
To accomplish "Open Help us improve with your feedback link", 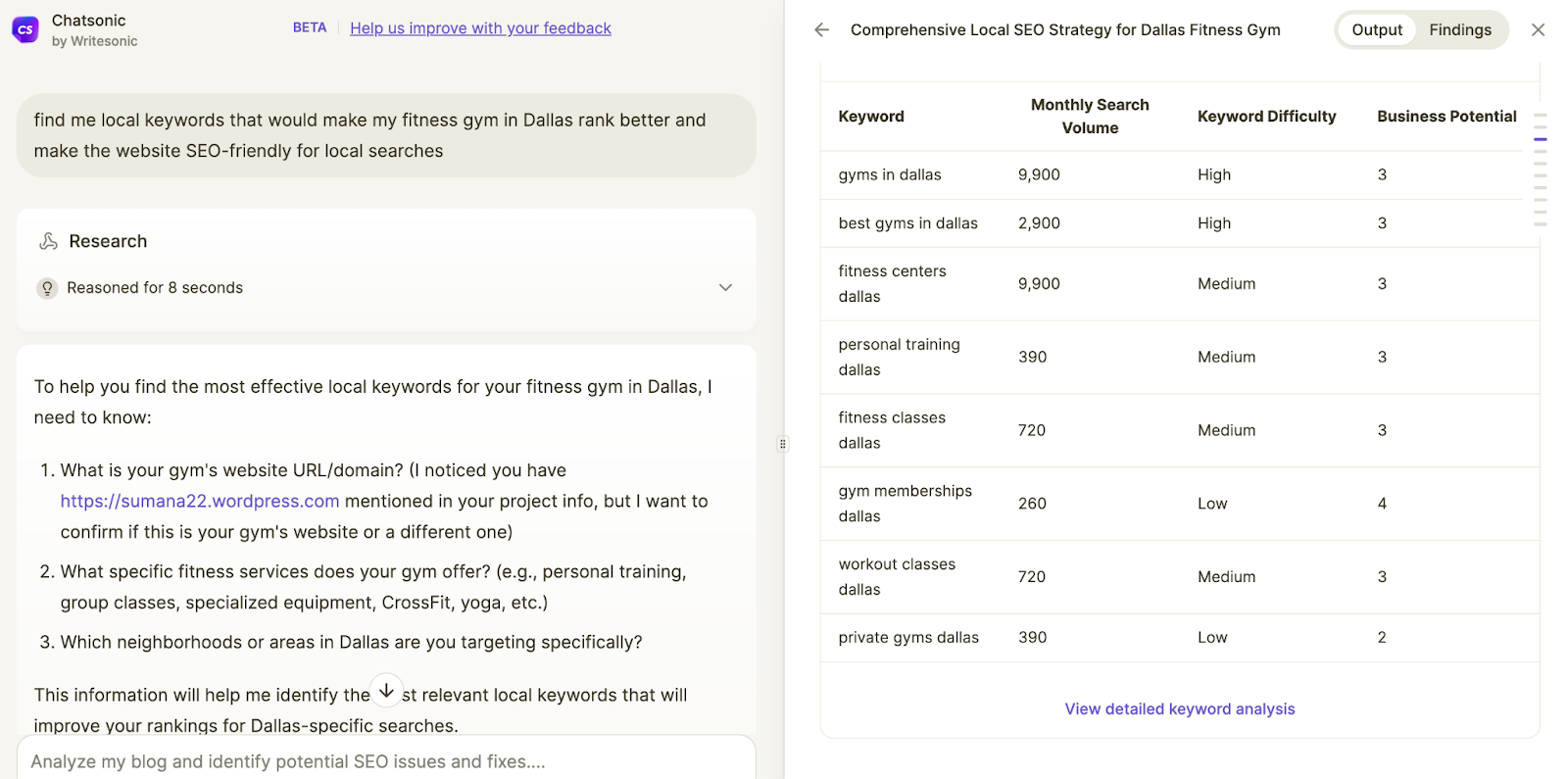I will pyautogui.click(x=480, y=28).
